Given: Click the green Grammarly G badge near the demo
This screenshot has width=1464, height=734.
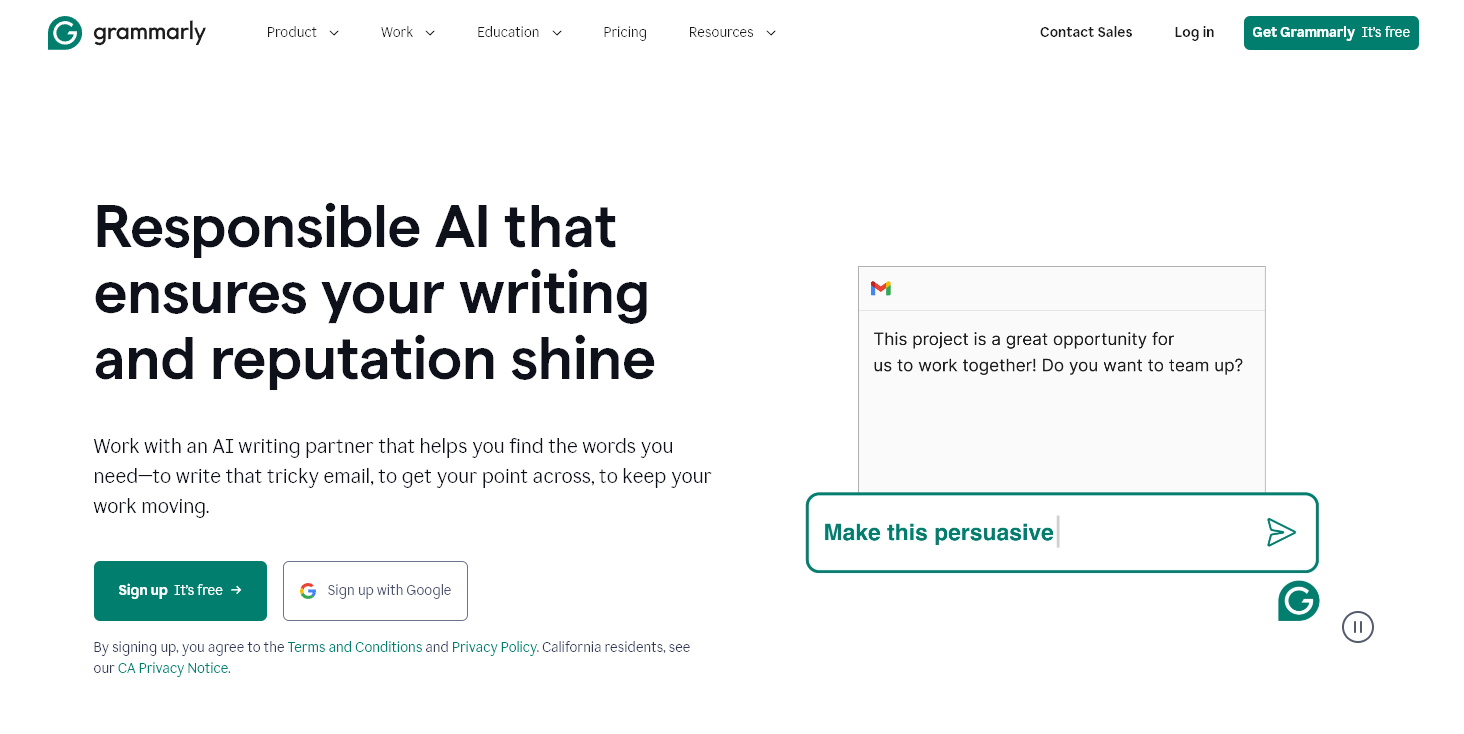Looking at the screenshot, I should [x=1298, y=601].
